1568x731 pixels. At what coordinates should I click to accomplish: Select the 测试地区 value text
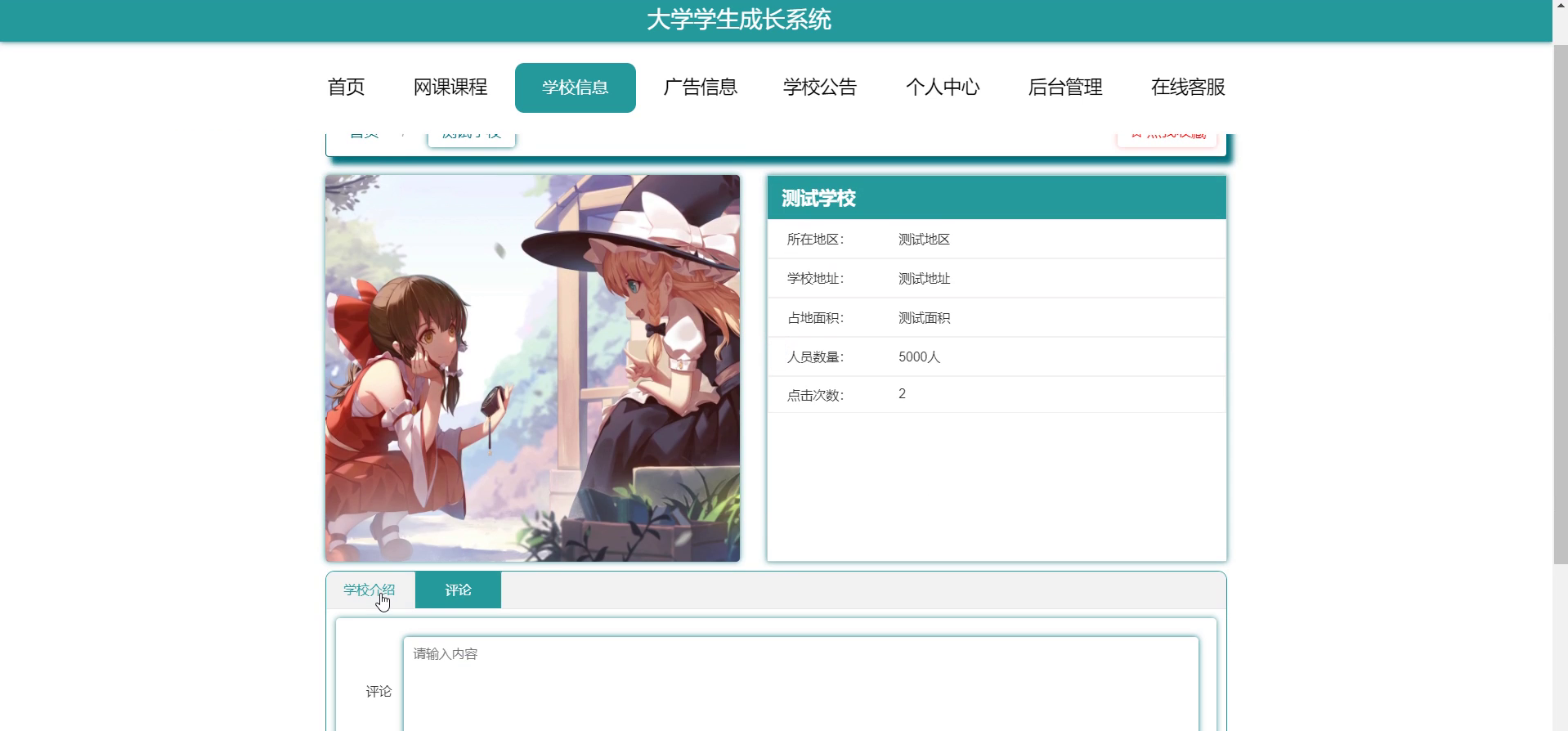coord(924,240)
